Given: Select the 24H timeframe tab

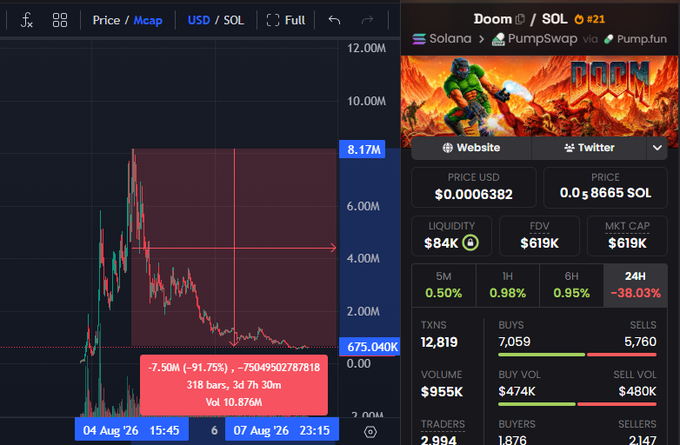Looking at the screenshot, I should pos(635,285).
